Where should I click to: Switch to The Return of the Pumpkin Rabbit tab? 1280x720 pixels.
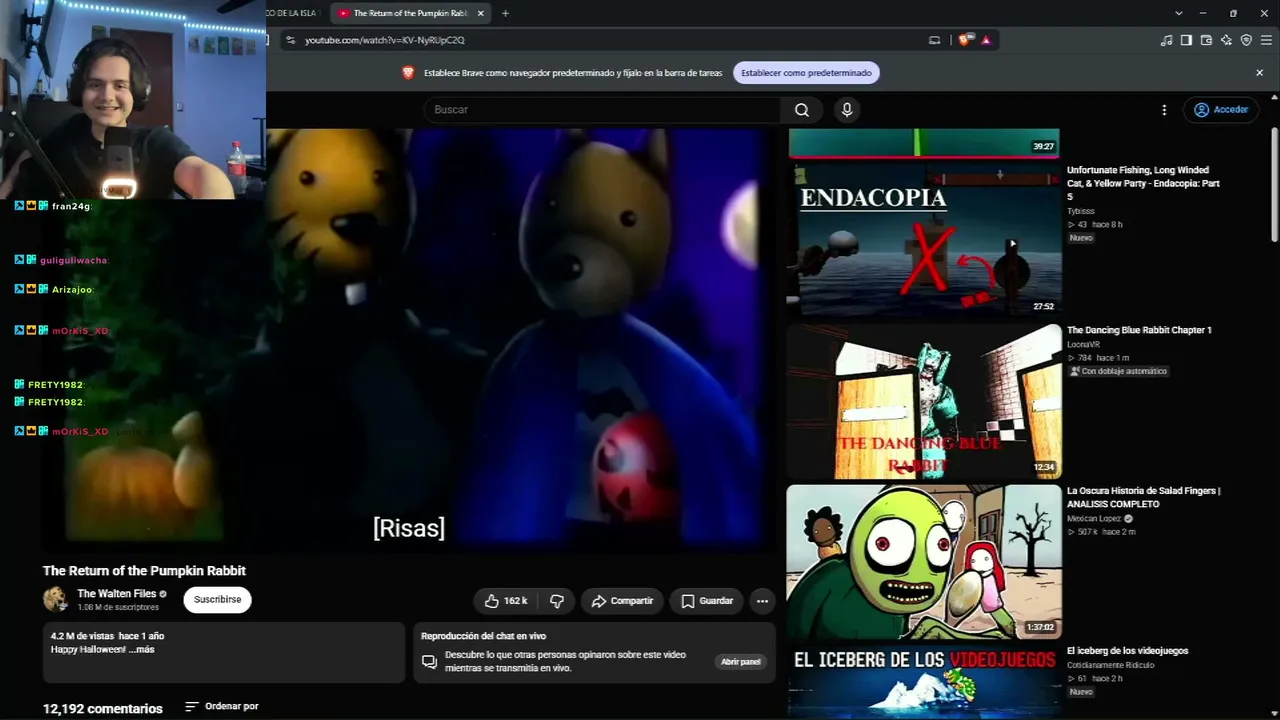coord(411,13)
